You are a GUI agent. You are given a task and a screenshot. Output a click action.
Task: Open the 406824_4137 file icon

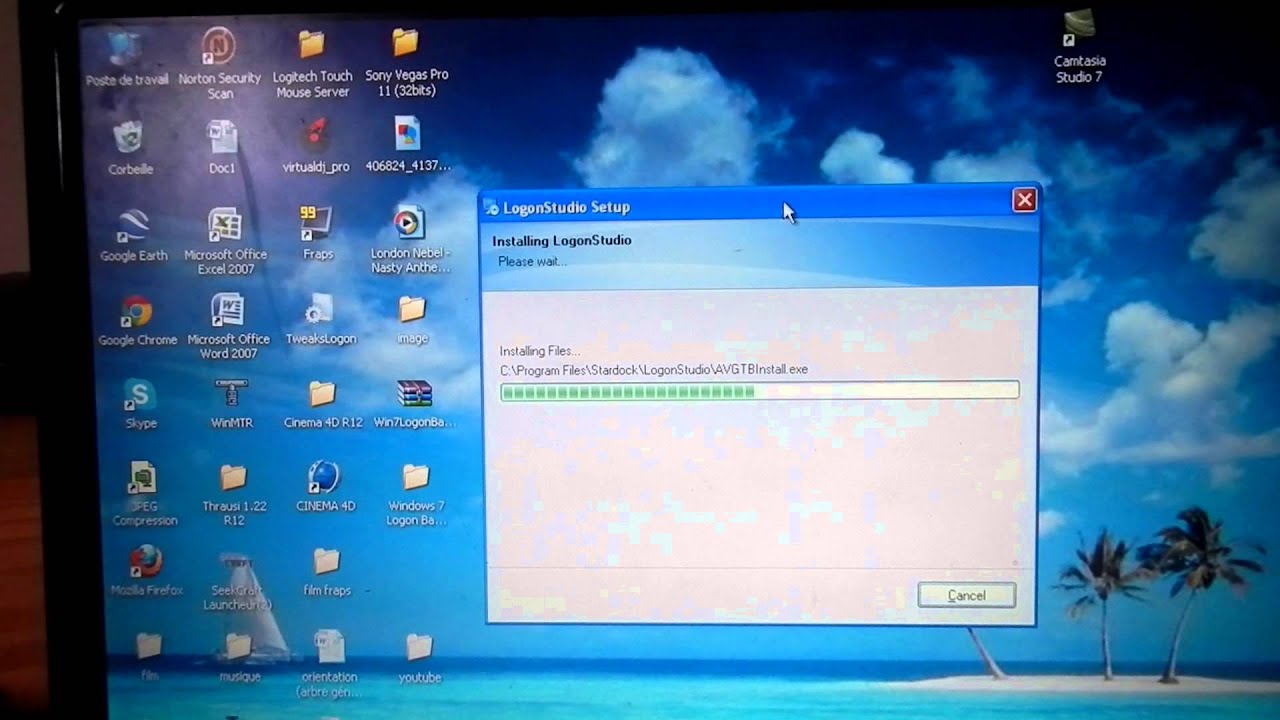407,135
